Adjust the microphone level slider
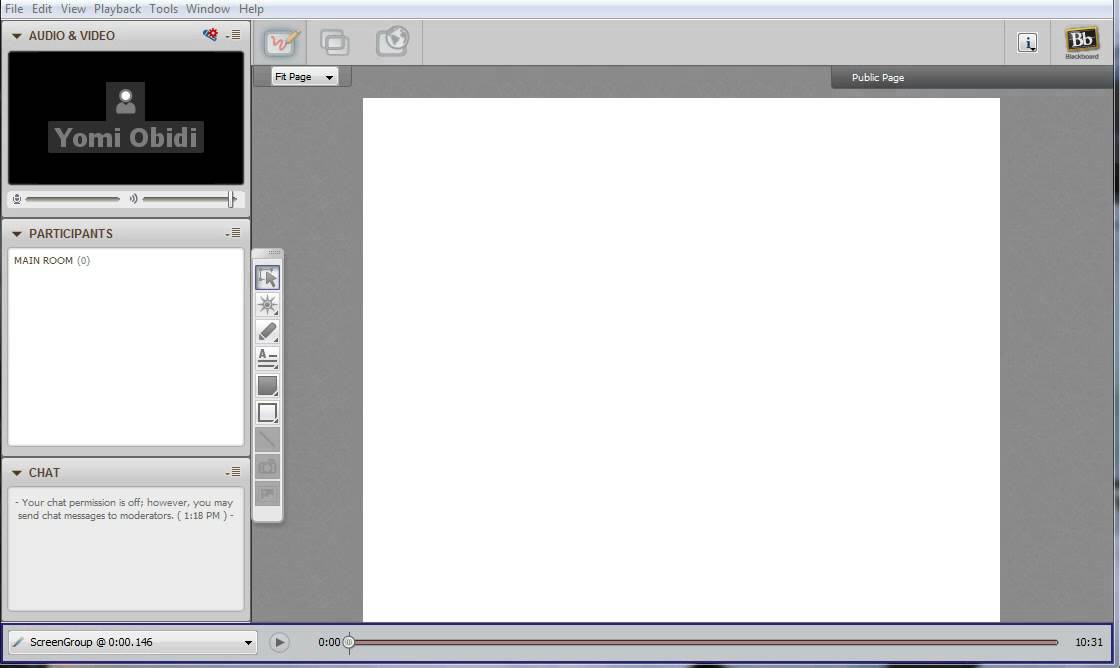 (x=72, y=199)
